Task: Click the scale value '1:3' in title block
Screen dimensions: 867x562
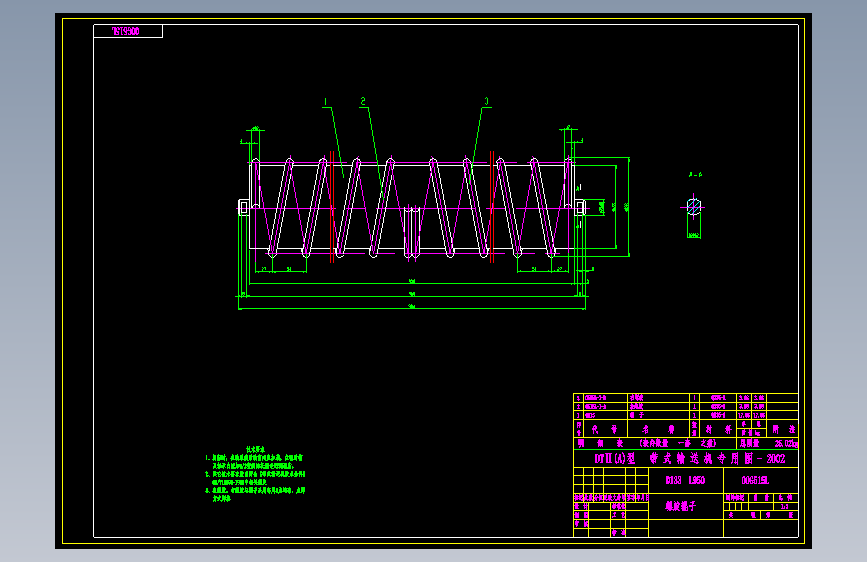Action: 784,507
